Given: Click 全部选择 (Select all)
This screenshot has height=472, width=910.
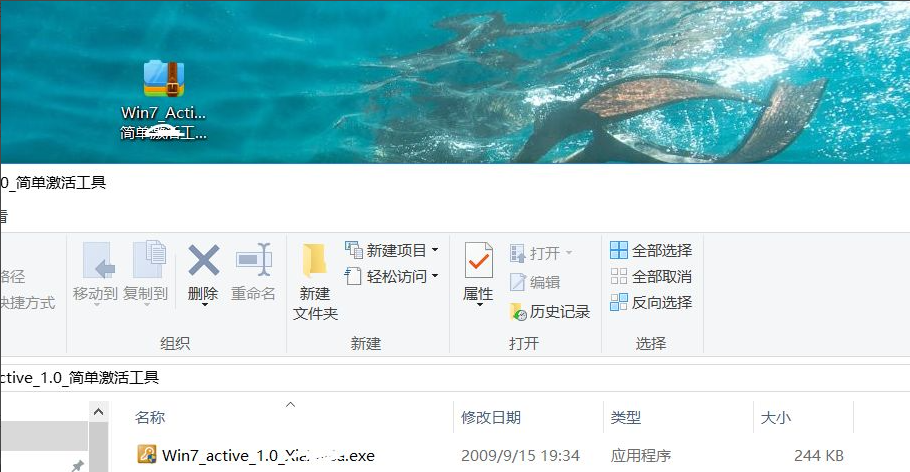Looking at the screenshot, I should tap(651, 250).
